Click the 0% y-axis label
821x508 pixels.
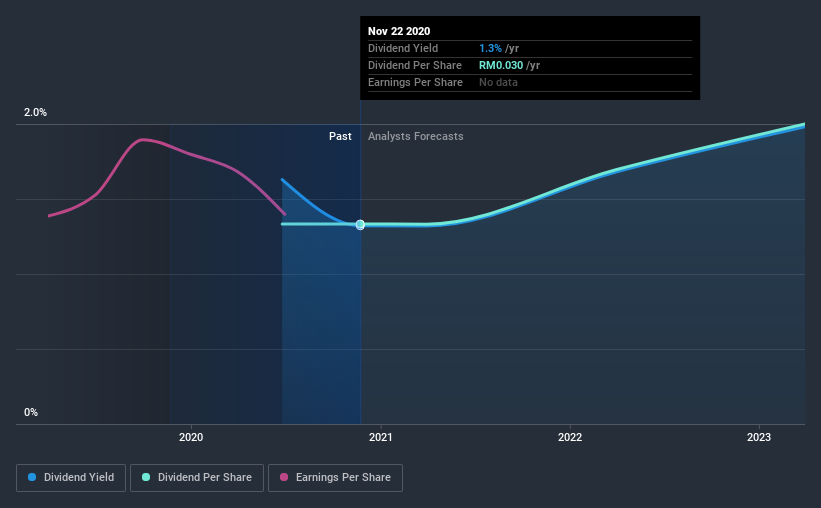pos(31,413)
